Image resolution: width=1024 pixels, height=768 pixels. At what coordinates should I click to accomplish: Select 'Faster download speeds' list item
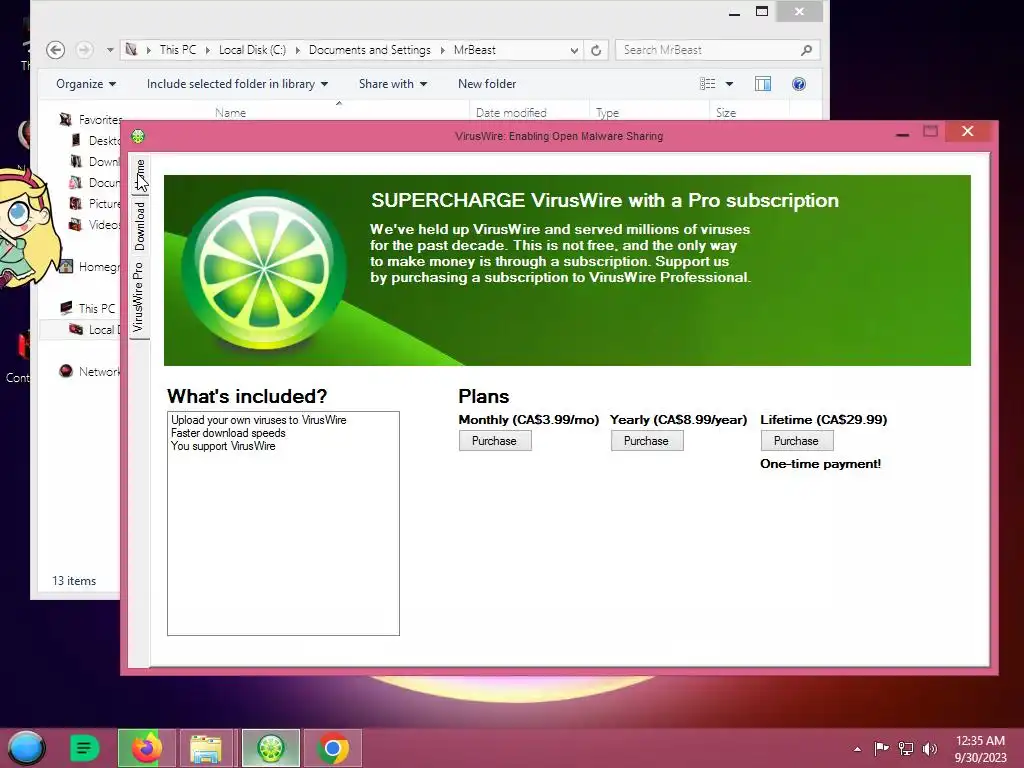[228, 433]
